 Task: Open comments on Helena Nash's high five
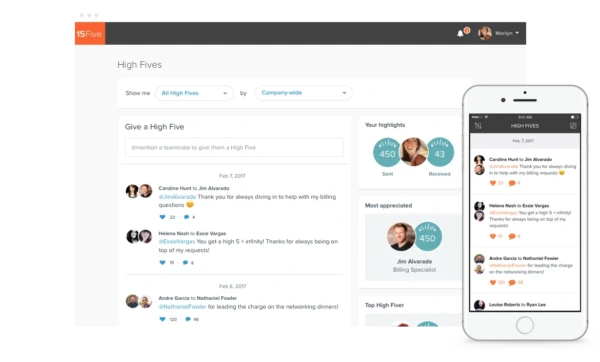tap(186, 263)
